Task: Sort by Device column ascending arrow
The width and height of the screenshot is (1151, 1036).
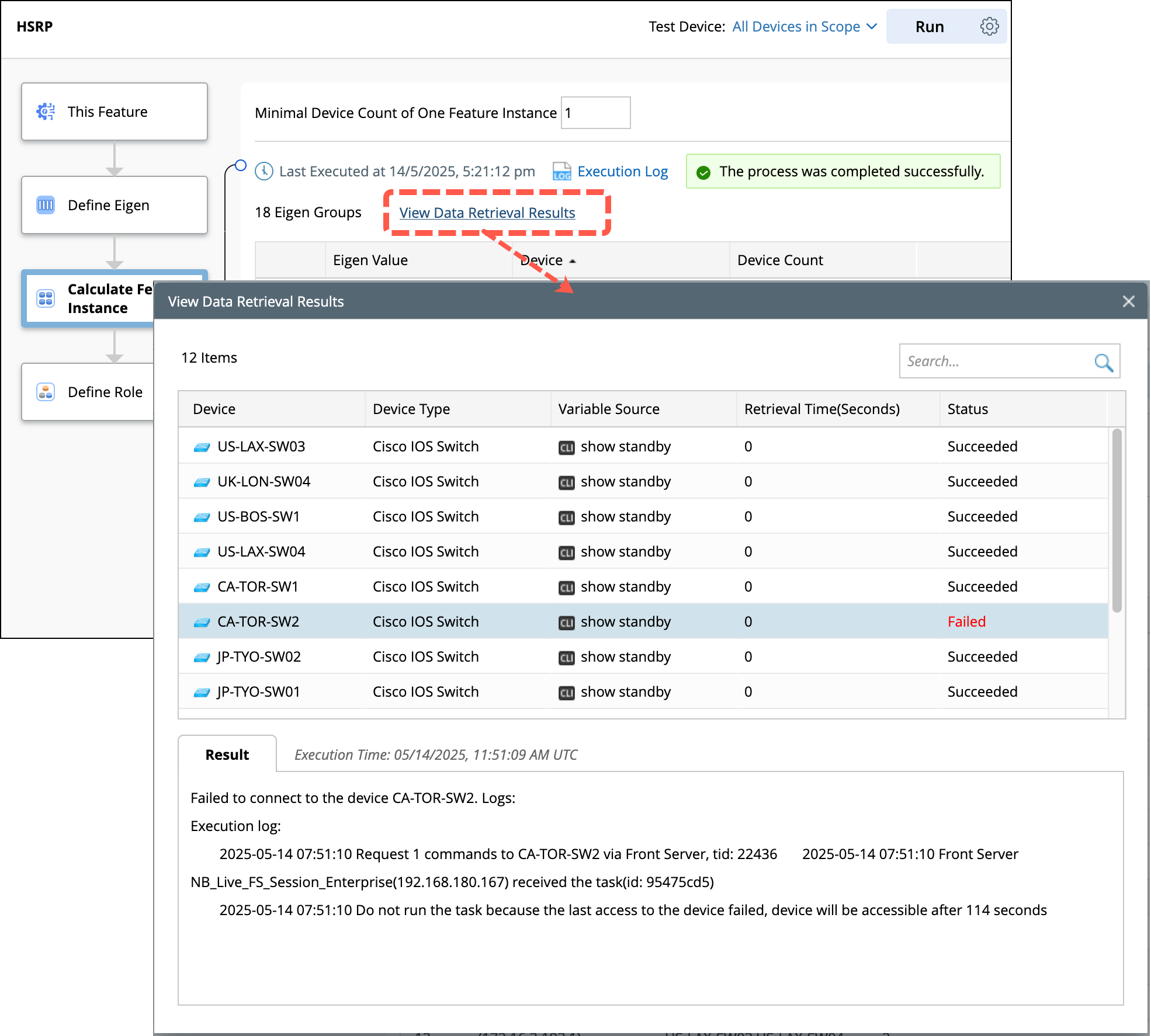Action: [x=573, y=261]
